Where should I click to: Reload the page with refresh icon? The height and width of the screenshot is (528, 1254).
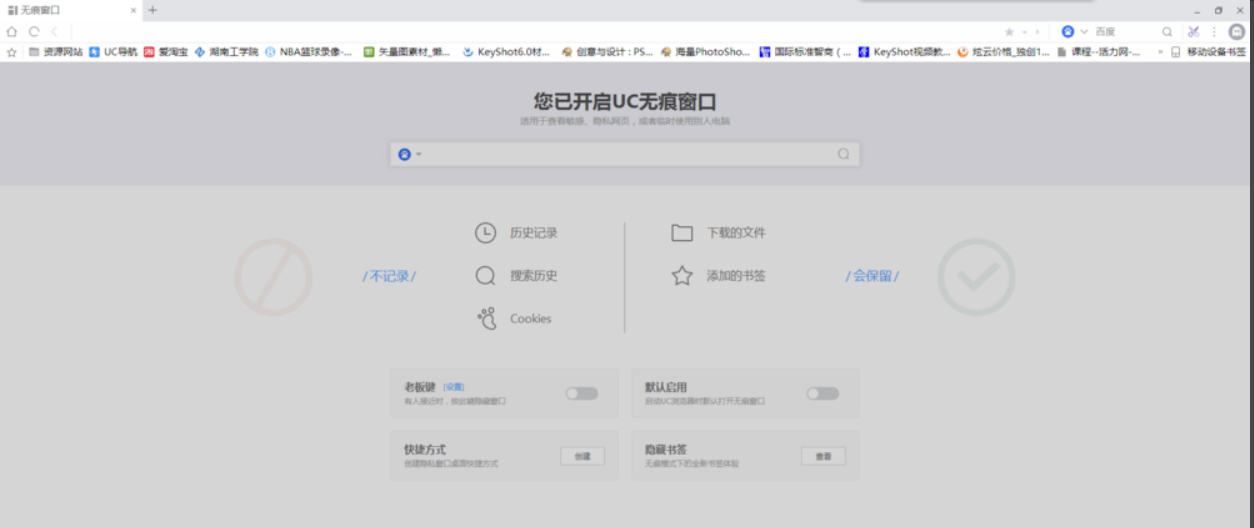coord(33,32)
